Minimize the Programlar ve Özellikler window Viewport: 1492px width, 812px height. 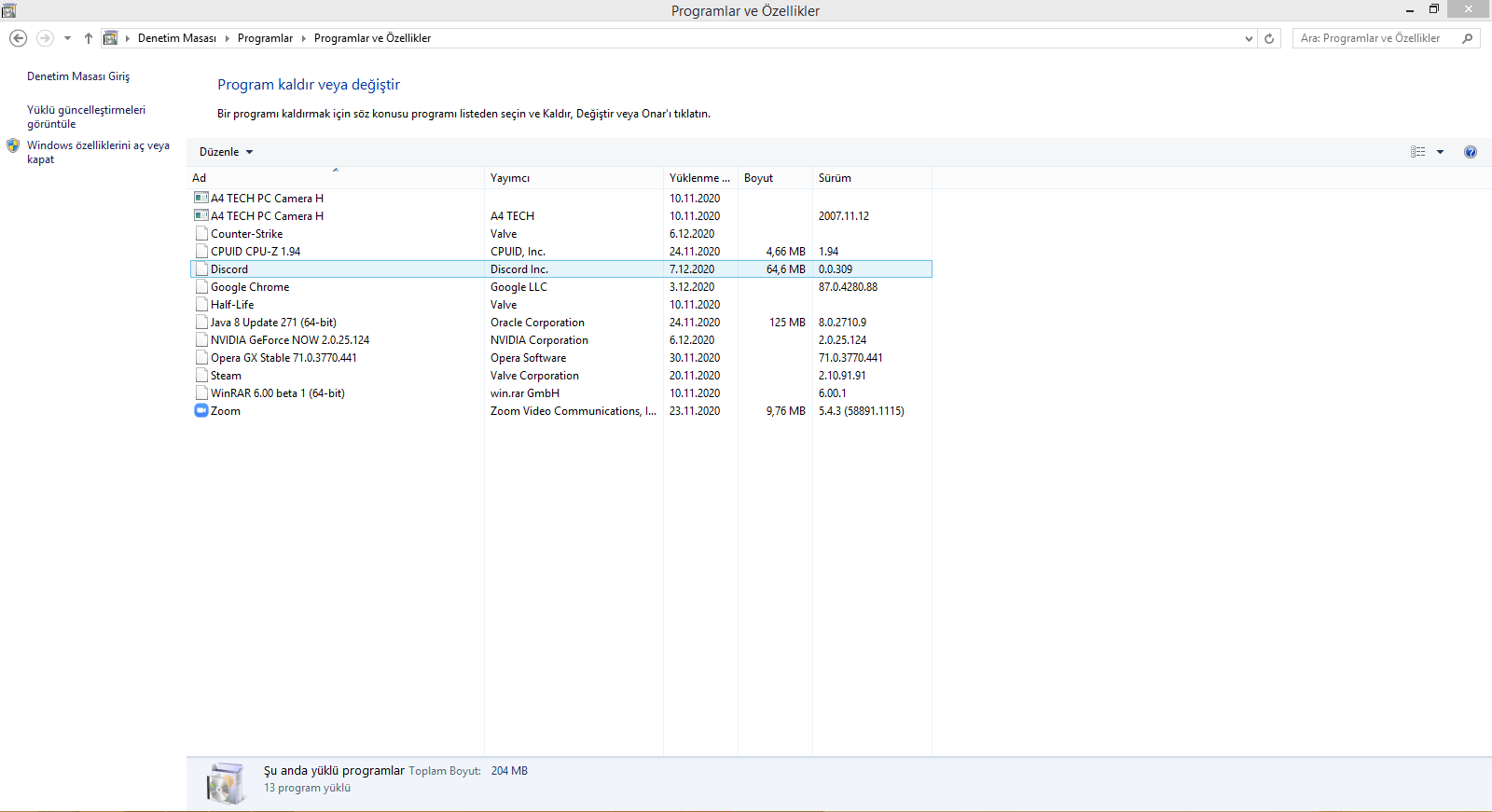(1410, 10)
